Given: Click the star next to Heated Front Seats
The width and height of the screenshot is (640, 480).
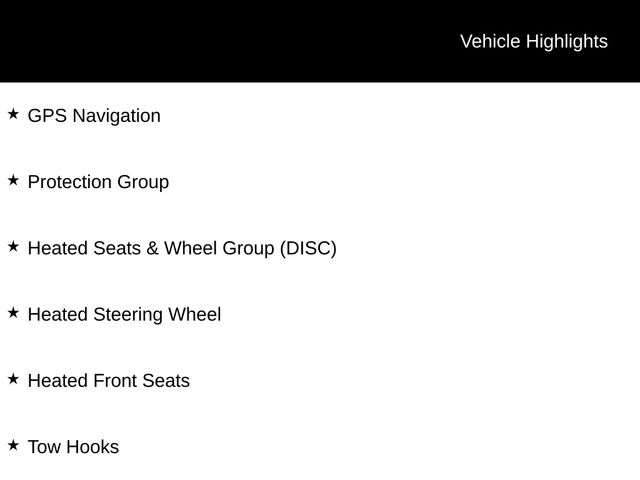Looking at the screenshot, I should (x=13, y=379).
